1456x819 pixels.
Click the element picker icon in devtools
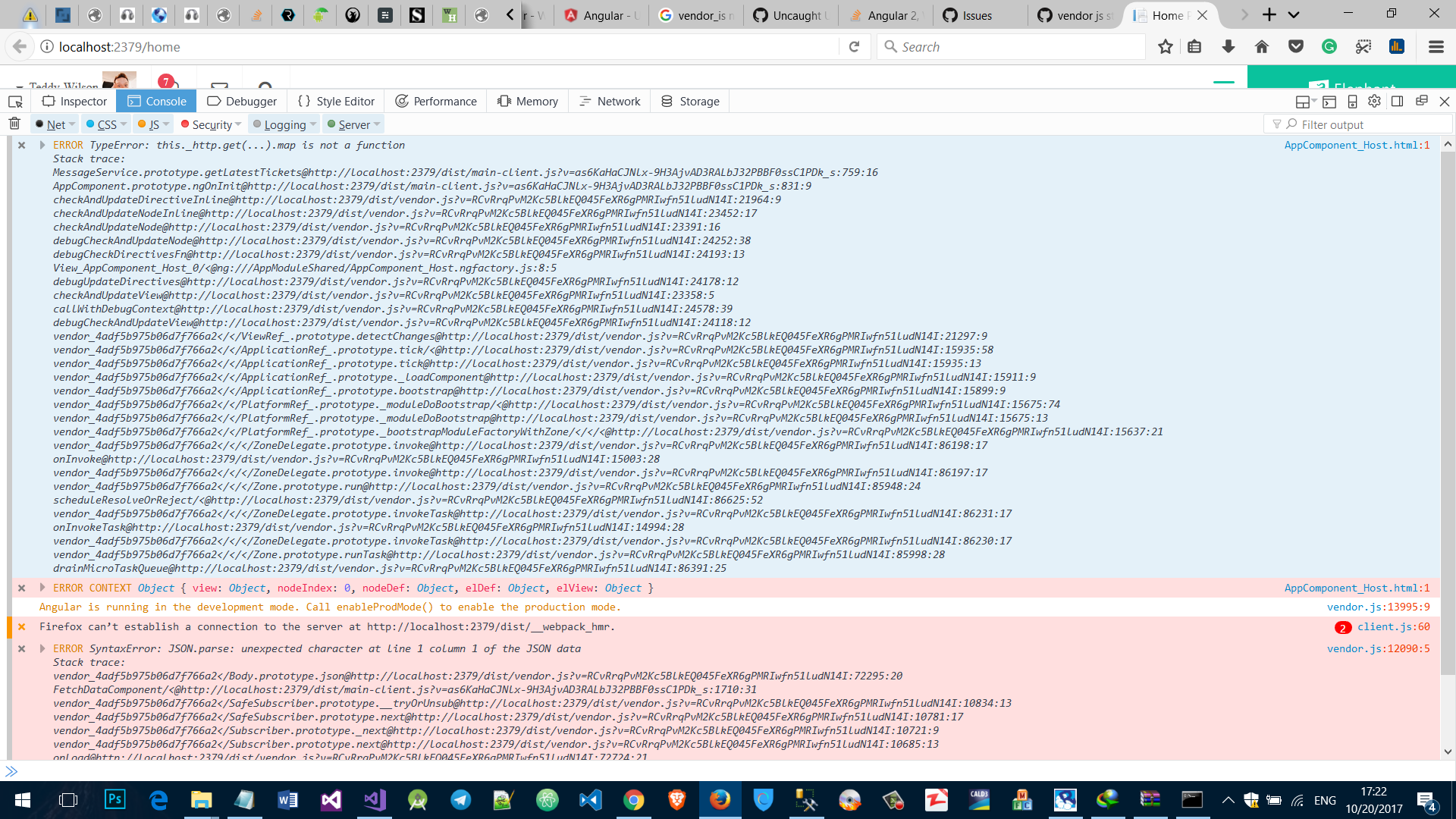pyautogui.click(x=15, y=102)
